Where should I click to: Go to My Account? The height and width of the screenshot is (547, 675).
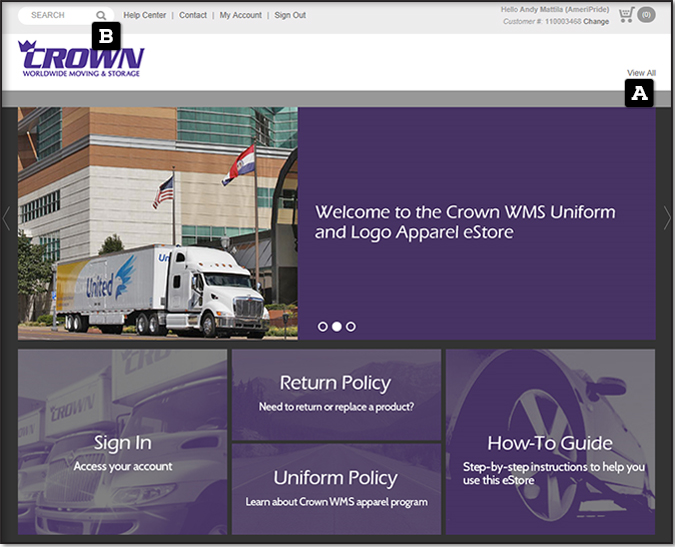[x=240, y=16]
